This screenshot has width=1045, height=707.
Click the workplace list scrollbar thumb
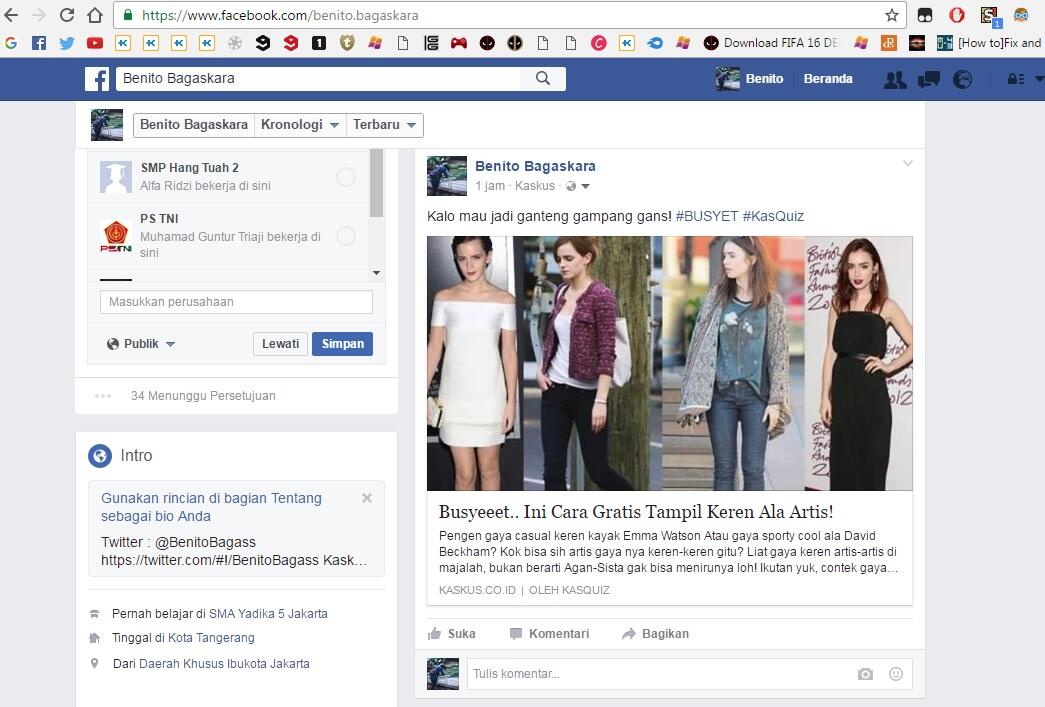pos(377,183)
